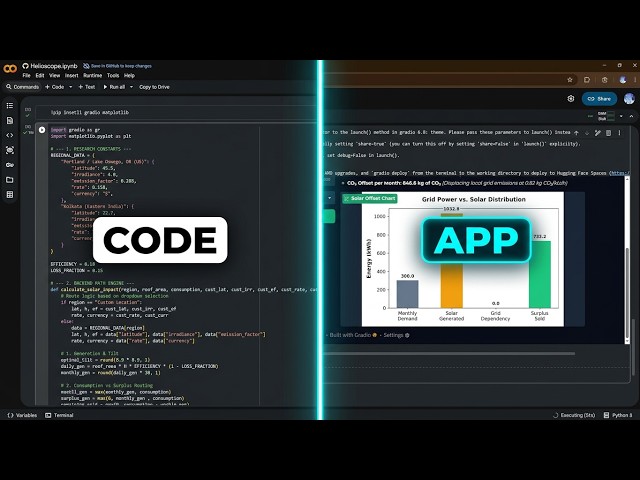Viewport: 640px width, 480px height.
Task: Click the horizontal scrollbar below output
Action: click(449, 353)
